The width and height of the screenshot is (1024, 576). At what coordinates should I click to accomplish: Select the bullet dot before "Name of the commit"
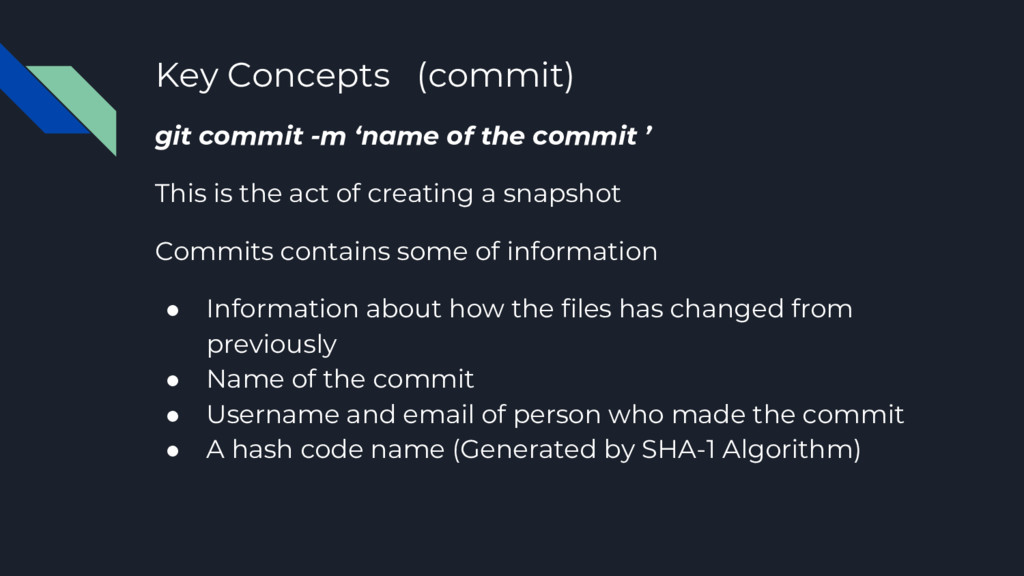click(172, 380)
